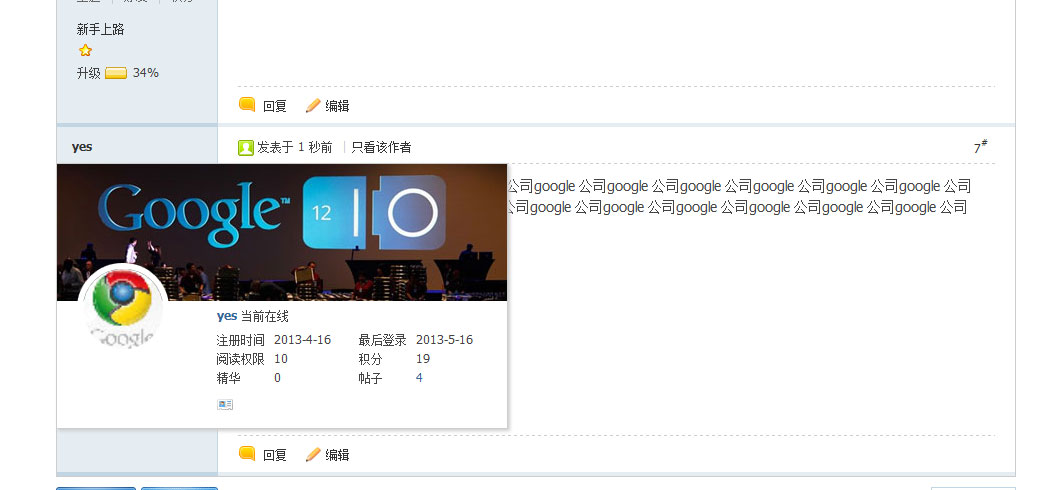Click the 升级 progress bar at 34%
1045x490 pixels.
(116, 73)
